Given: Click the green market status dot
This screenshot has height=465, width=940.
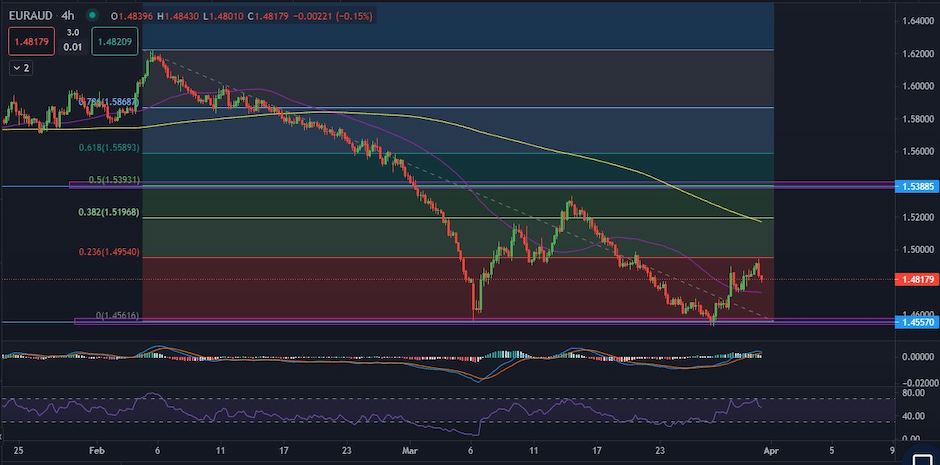Looking at the screenshot, I should pos(92,16).
